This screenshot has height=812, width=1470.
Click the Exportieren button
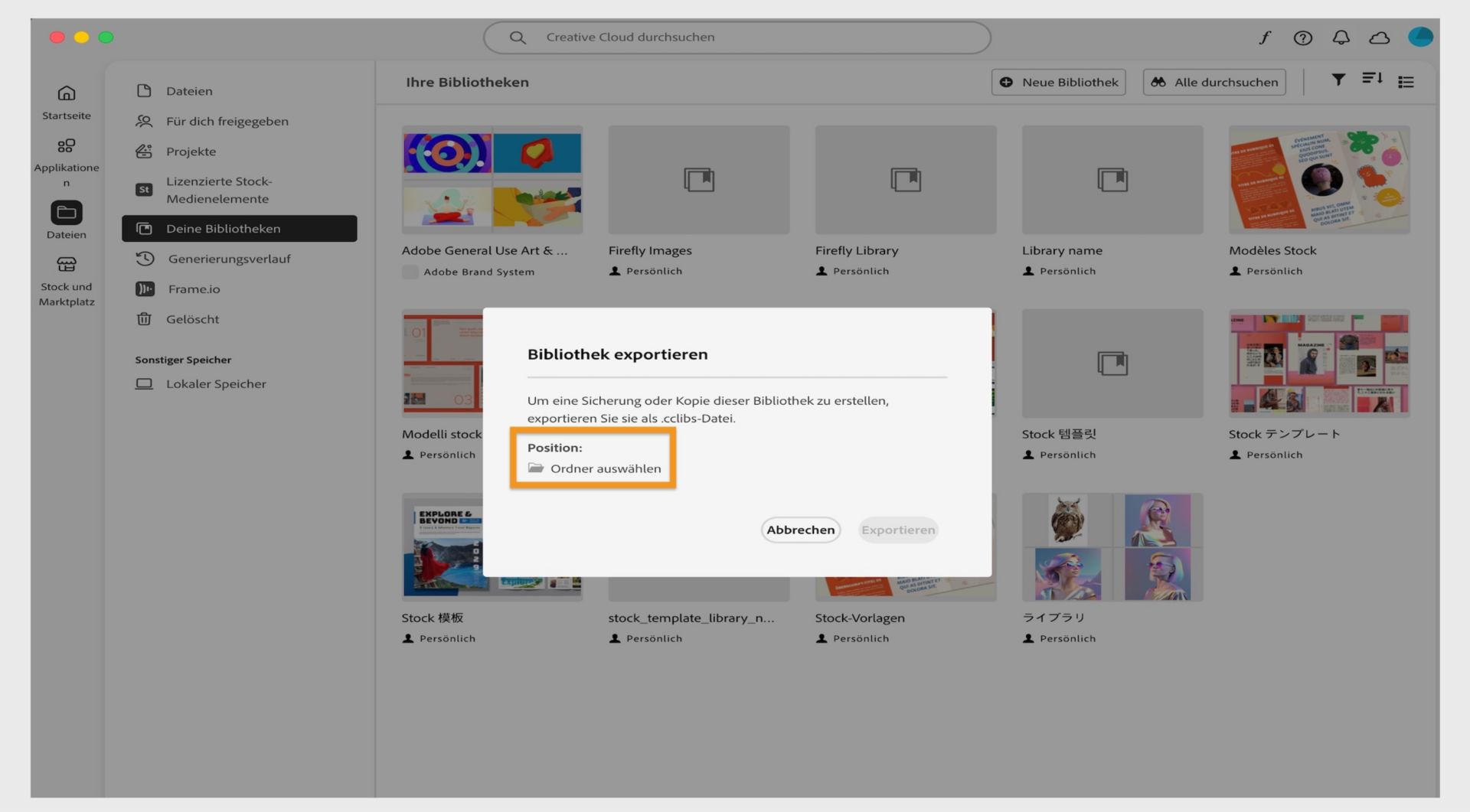pyautogui.click(x=898, y=530)
